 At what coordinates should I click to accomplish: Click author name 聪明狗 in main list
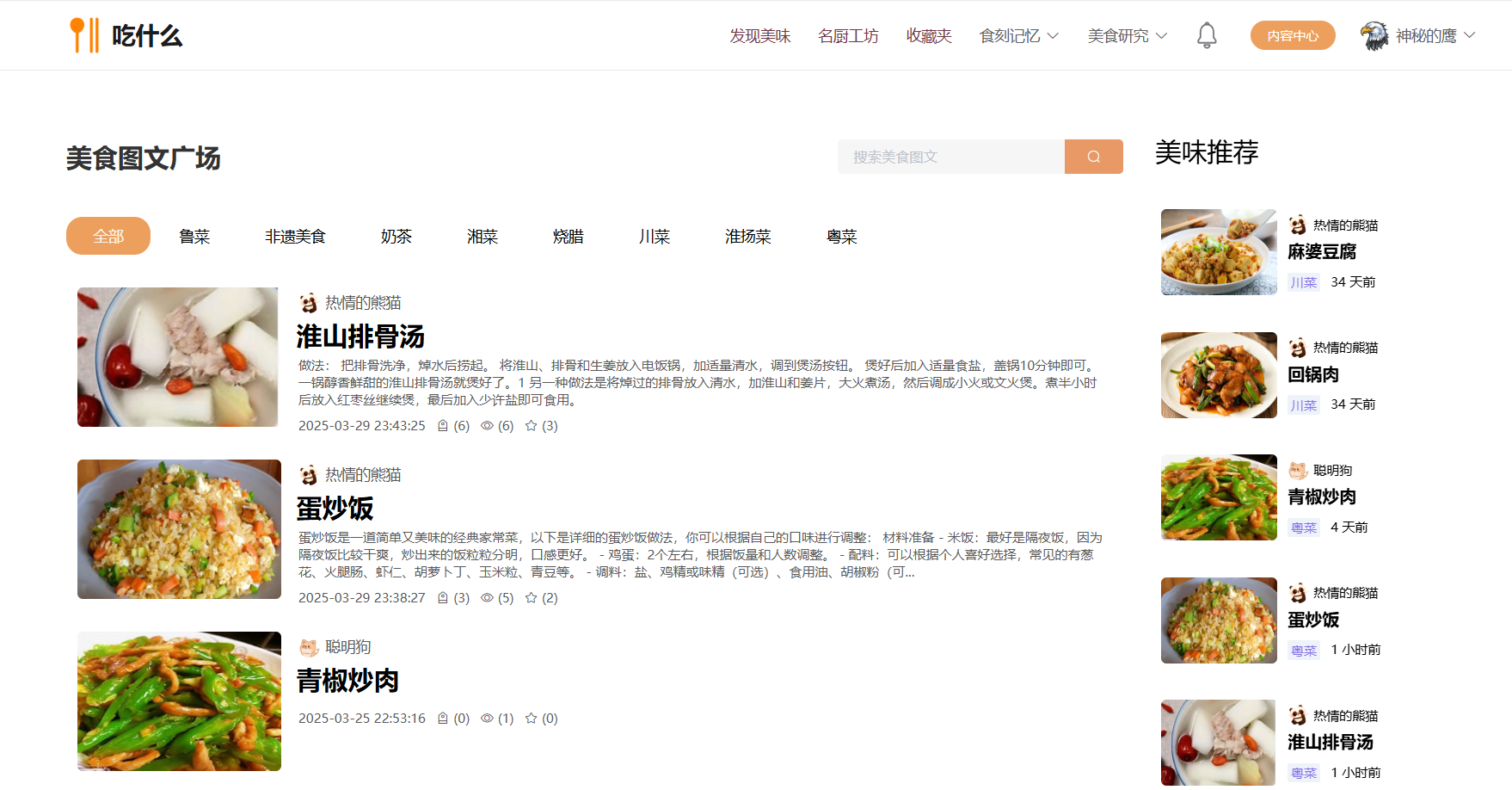click(348, 647)
